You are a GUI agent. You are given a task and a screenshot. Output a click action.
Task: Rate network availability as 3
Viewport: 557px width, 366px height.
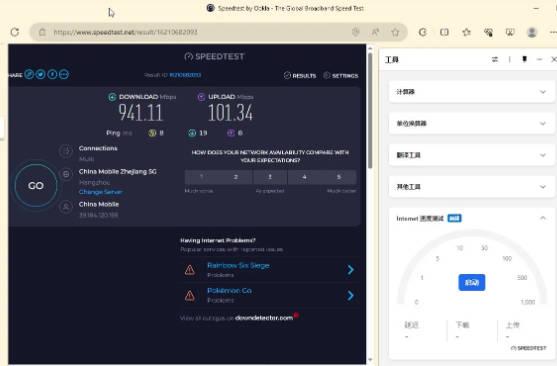coord(270,177)
